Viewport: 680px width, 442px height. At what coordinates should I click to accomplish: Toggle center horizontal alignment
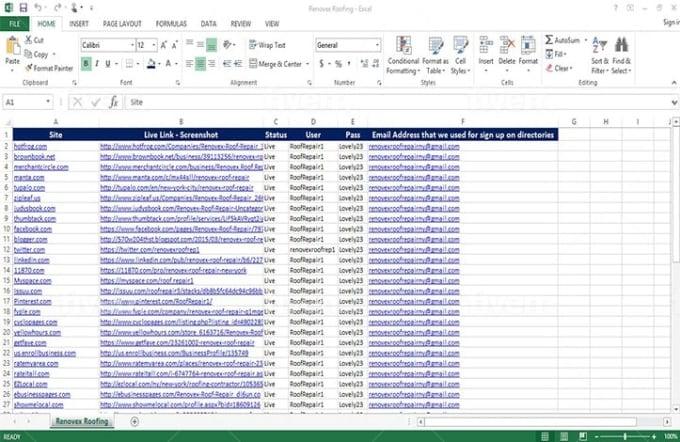coord(200,64)
